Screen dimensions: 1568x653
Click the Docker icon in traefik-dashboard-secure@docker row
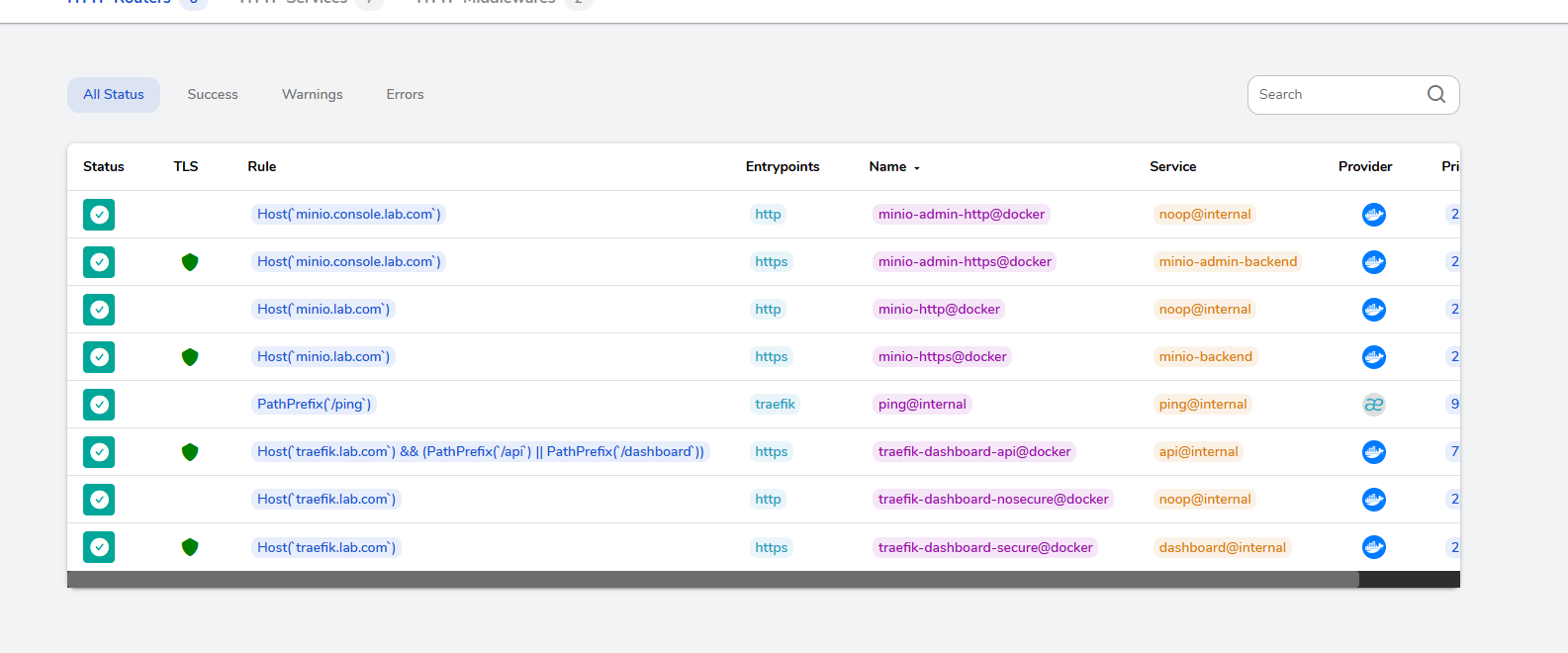[1374, 547]
